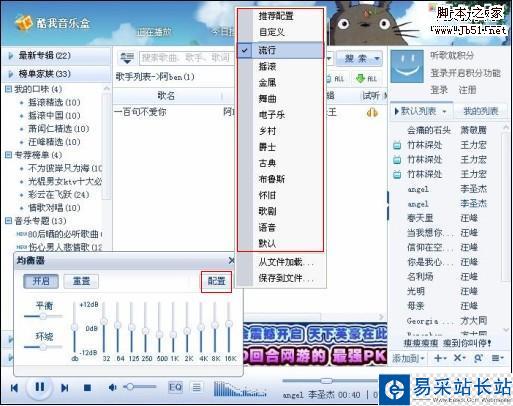Collapse 音乐专题 (13) tree node

tap(9, 221)
